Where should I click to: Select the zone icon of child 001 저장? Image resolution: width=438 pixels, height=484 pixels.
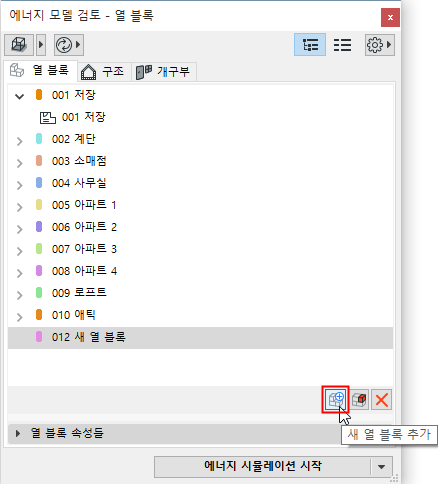48,118
